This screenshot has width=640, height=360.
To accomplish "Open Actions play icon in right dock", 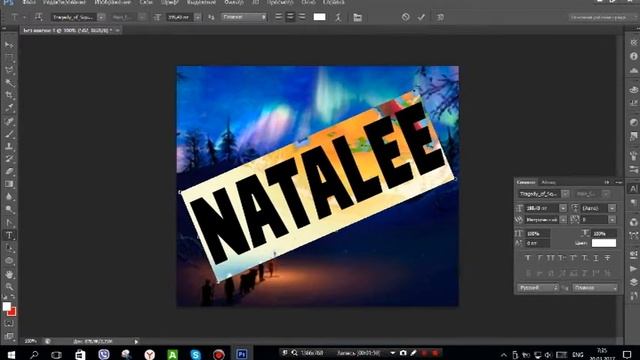I will (x=633, y=269).
